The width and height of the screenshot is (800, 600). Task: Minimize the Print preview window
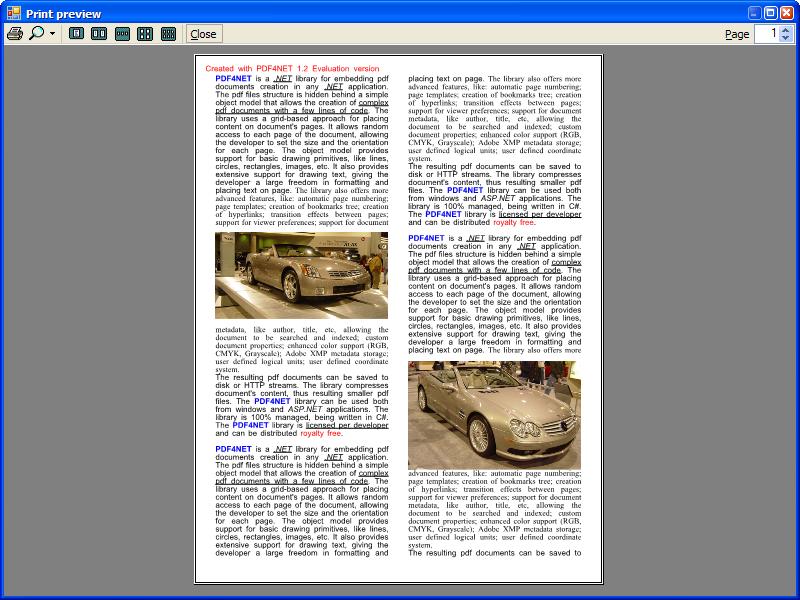click(x=755, y=13)
